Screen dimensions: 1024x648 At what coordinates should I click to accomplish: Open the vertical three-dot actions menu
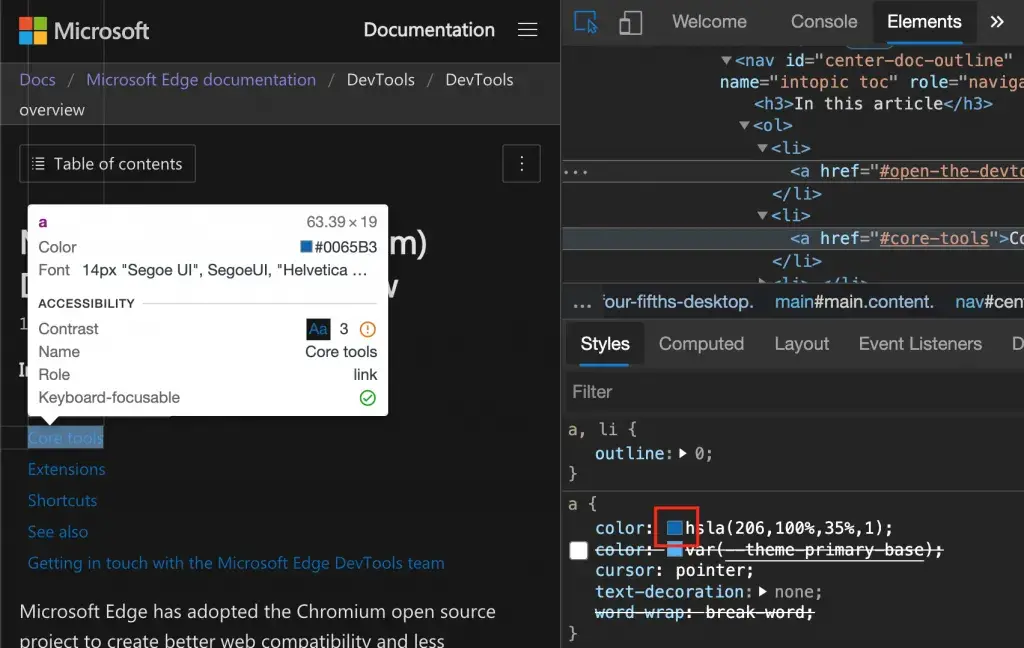tap(521, 163)
